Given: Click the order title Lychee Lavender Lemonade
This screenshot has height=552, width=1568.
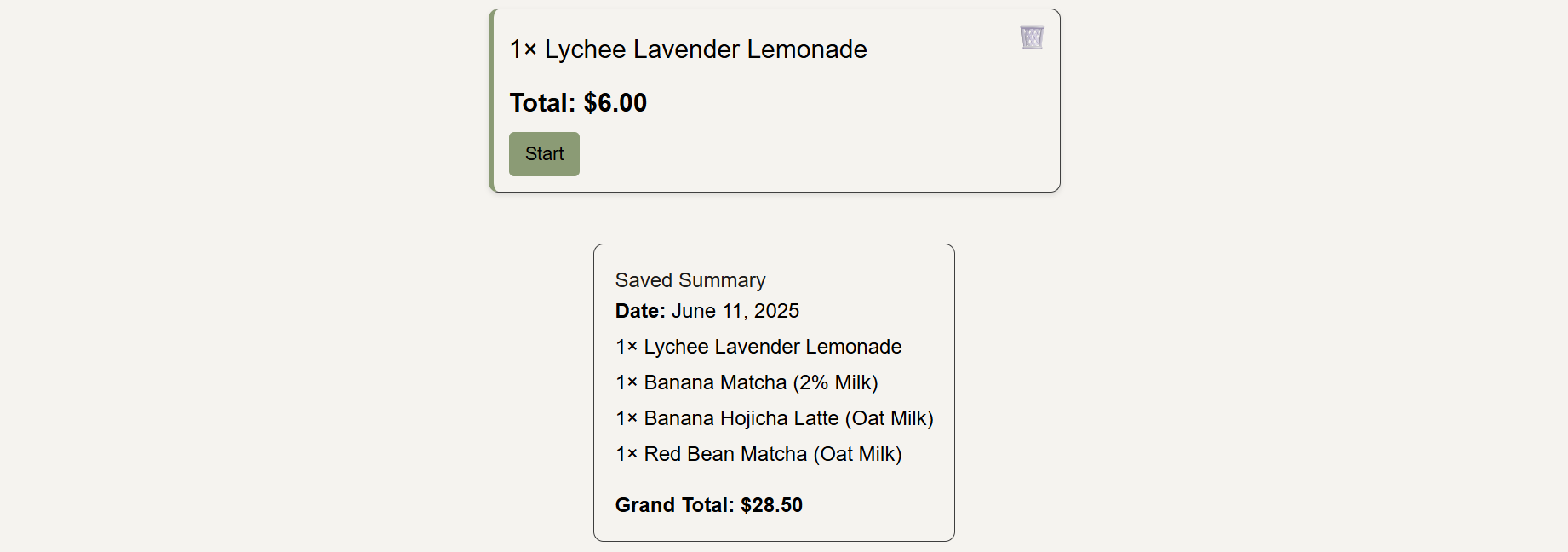Looking at the screenshot, I should (706, 49).
